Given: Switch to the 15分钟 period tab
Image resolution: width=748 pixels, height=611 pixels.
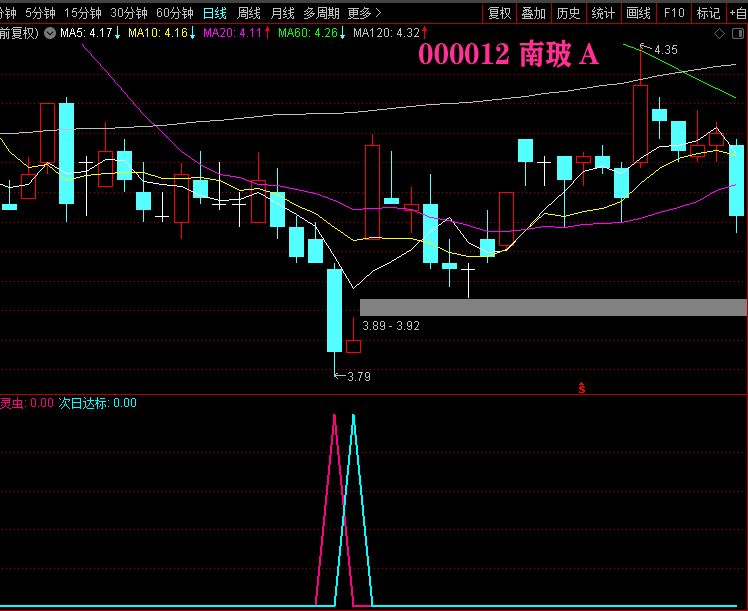Looking at the screenshot, I should tap(83, 13).
